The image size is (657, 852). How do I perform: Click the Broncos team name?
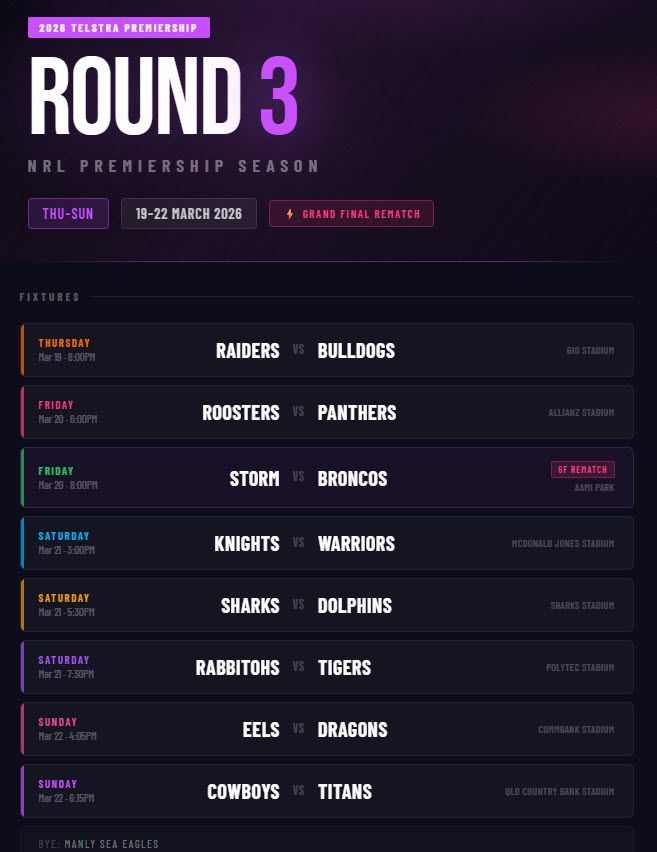352,478
